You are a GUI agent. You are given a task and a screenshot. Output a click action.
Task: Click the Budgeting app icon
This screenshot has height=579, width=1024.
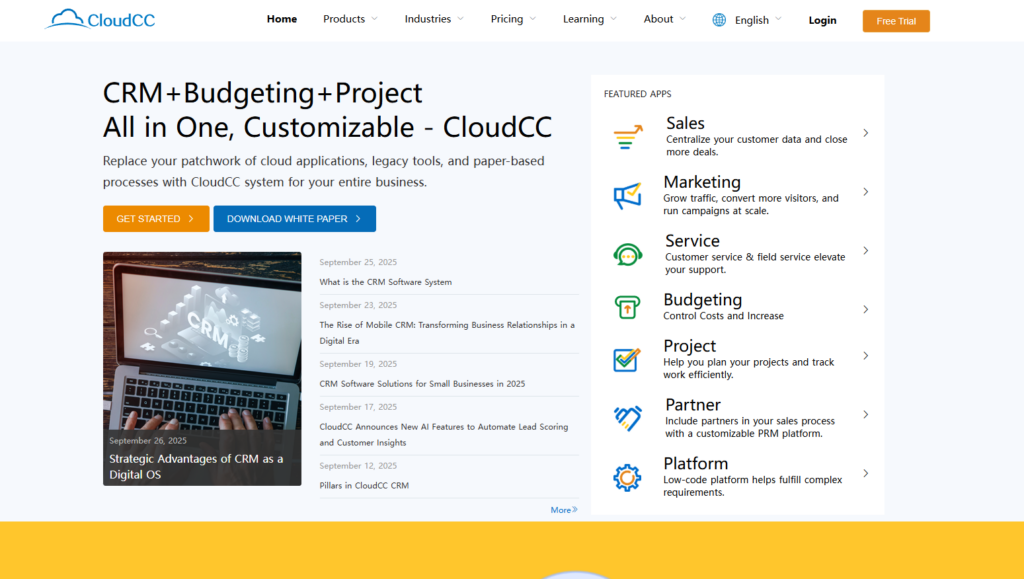pyautogui.click(x=627, y=307)
